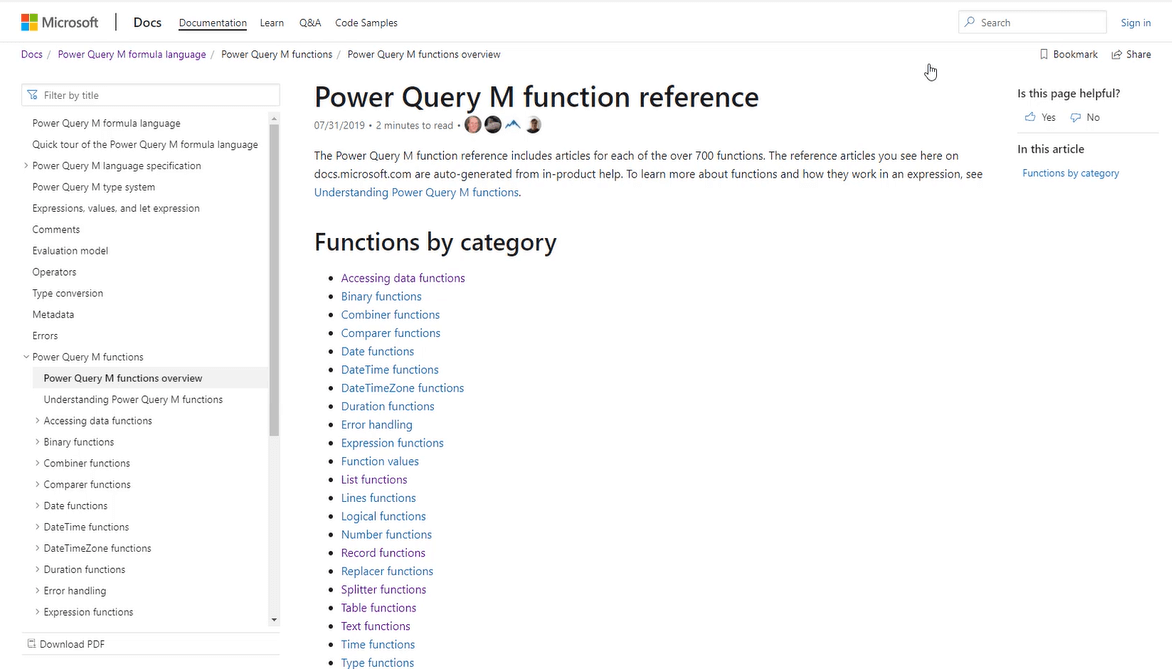Screen dimensions: 1172x669
Task: Open Lines functions link
Action: (x=378, y=498)
